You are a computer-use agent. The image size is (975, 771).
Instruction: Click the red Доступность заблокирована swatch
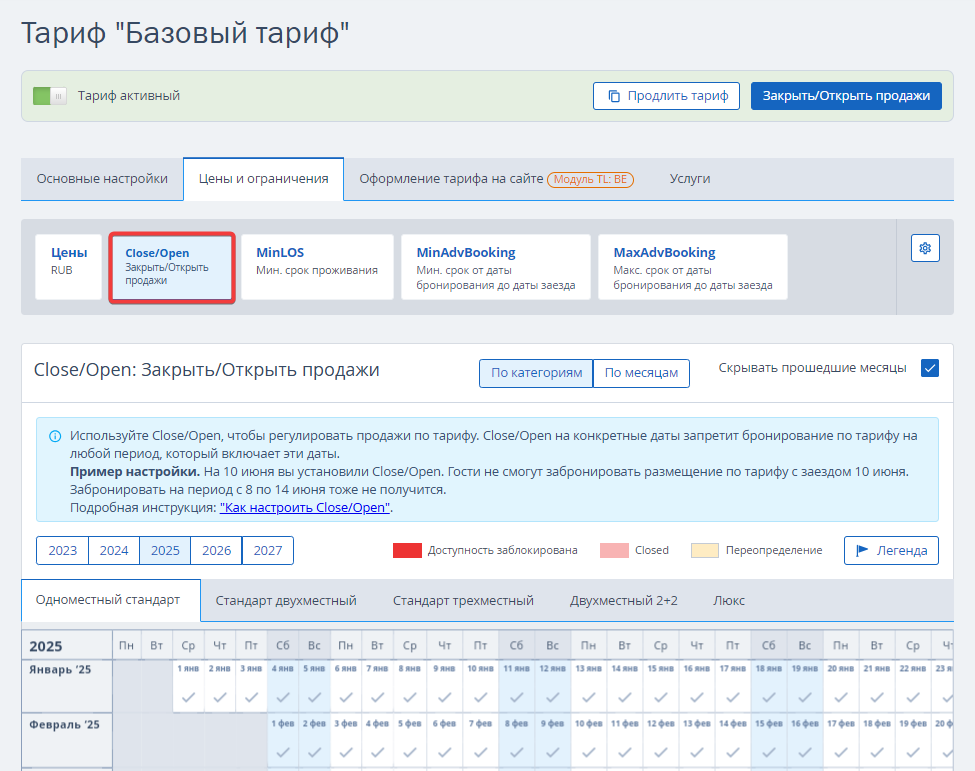tap(407, 551)
